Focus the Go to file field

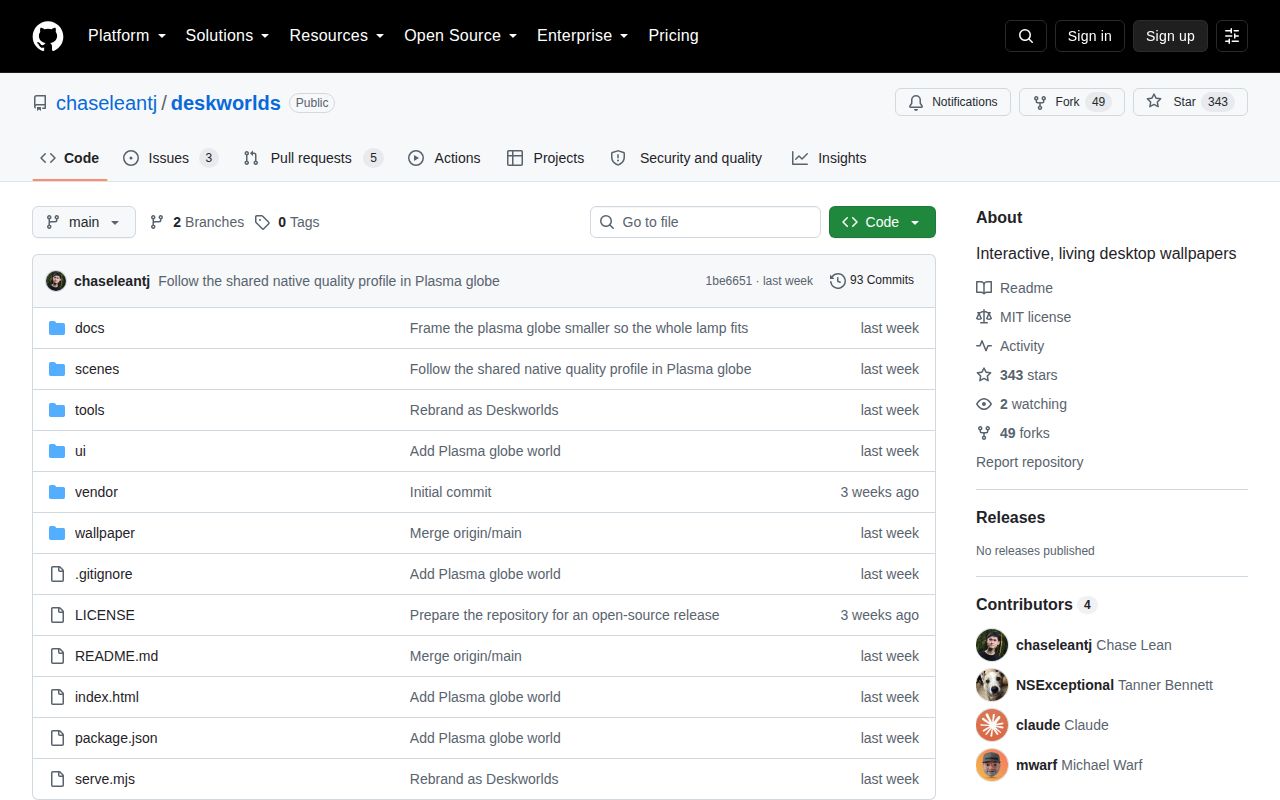[705, 222]
